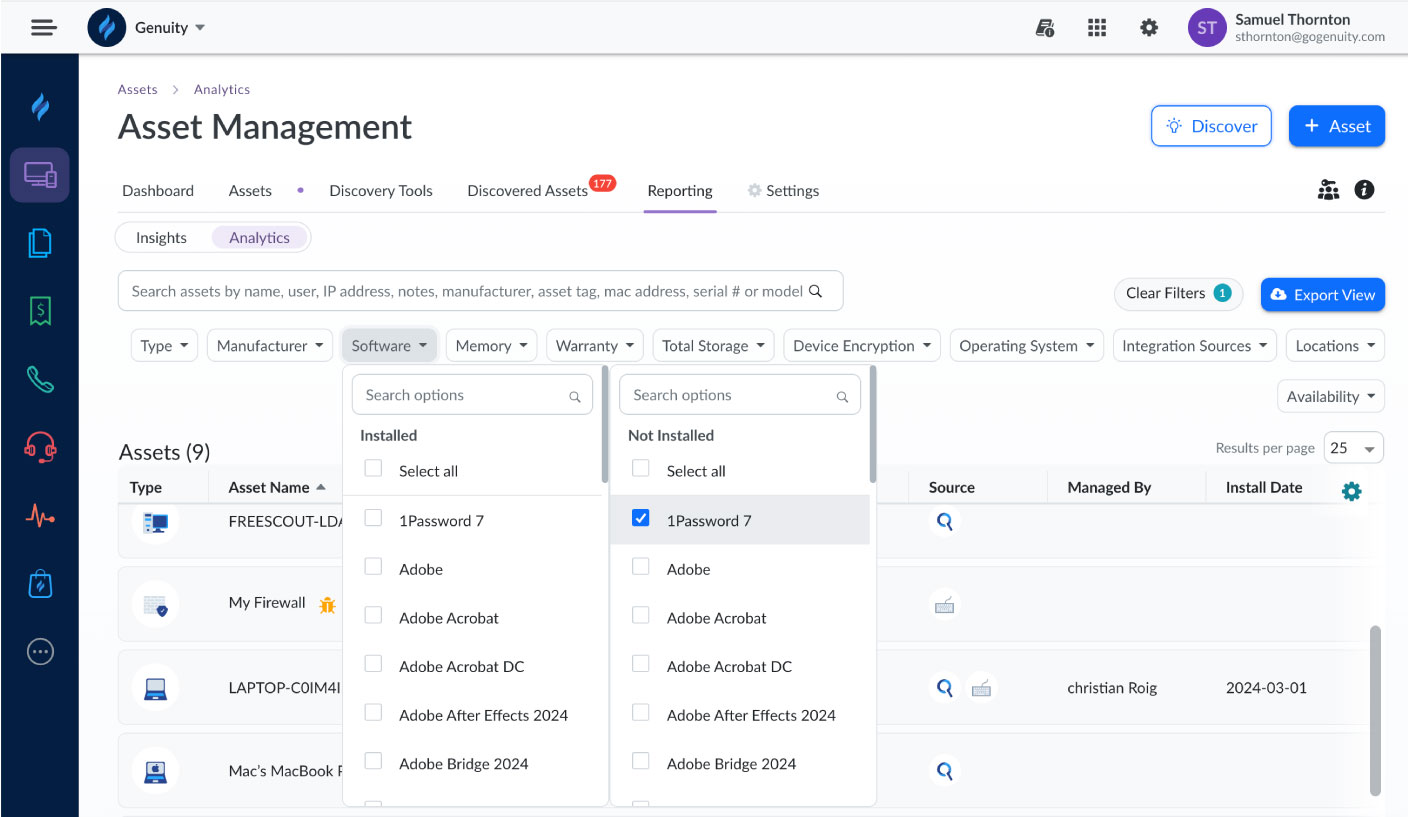
Task: Open the Manufacturer filter dropdown
Action: (270, 345)
